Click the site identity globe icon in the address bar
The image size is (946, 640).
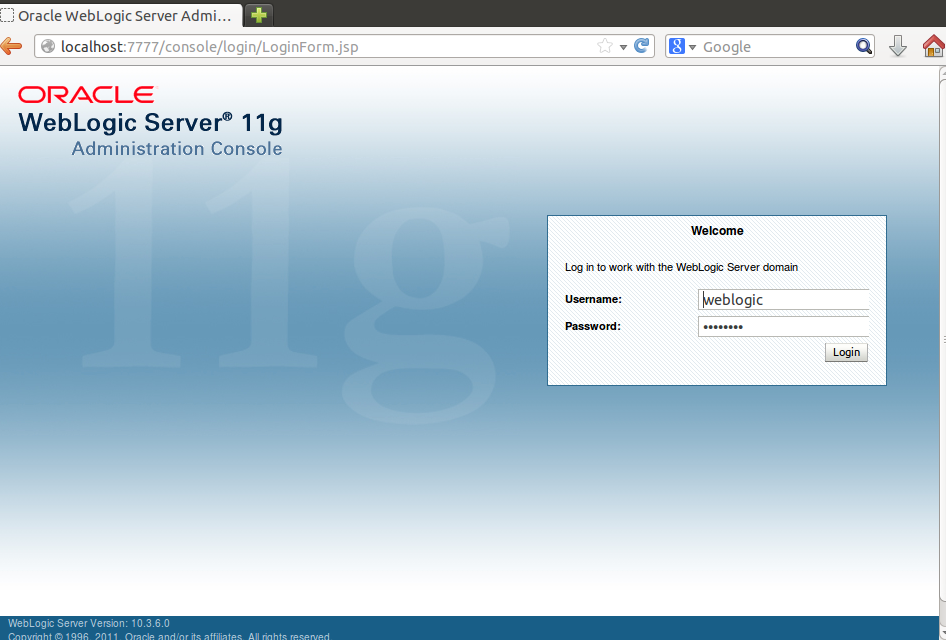coord(48,46)
